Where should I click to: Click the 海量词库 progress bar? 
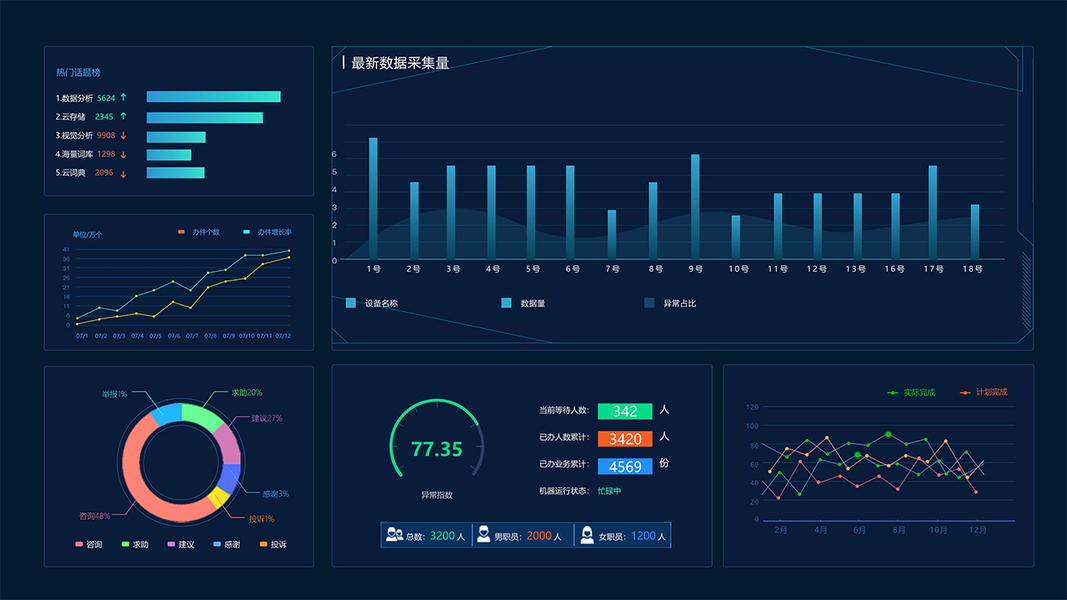169,155
